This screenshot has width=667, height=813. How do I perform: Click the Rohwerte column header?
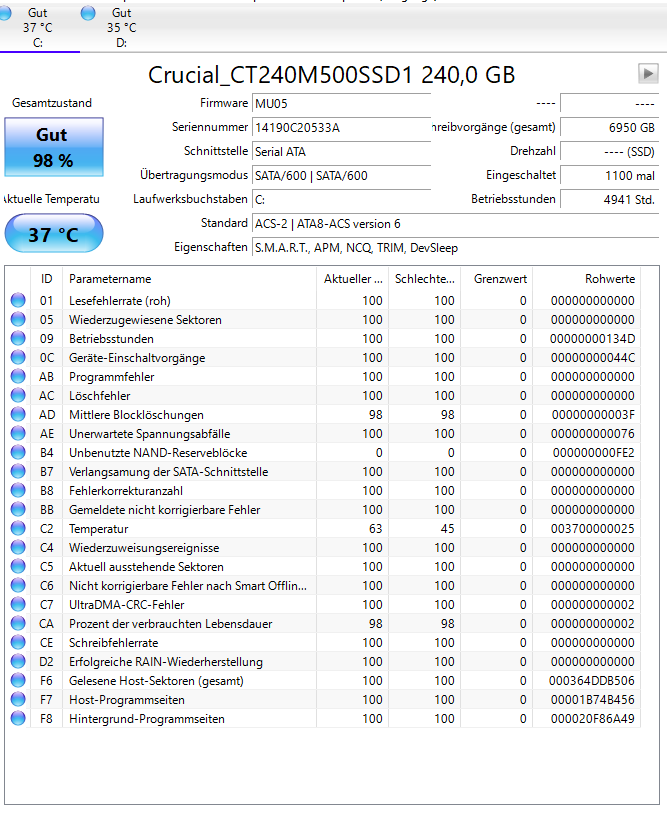(x=587, y=279)
